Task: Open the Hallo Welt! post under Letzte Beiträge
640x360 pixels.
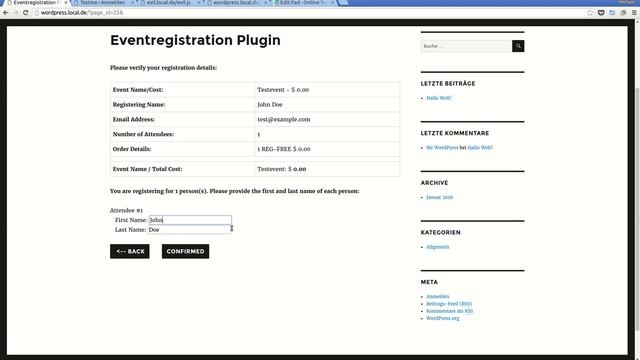Action: coord(439,98)
